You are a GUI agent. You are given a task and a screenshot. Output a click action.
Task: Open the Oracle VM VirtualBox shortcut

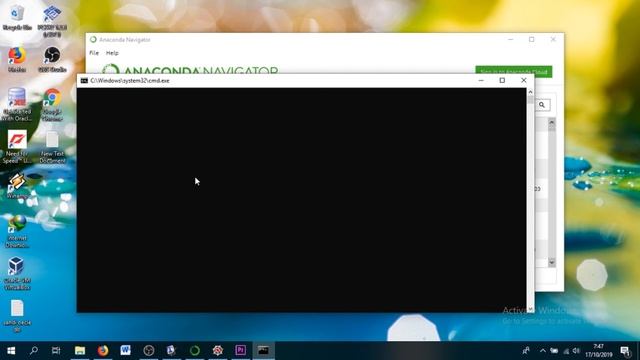coord(17,273)
